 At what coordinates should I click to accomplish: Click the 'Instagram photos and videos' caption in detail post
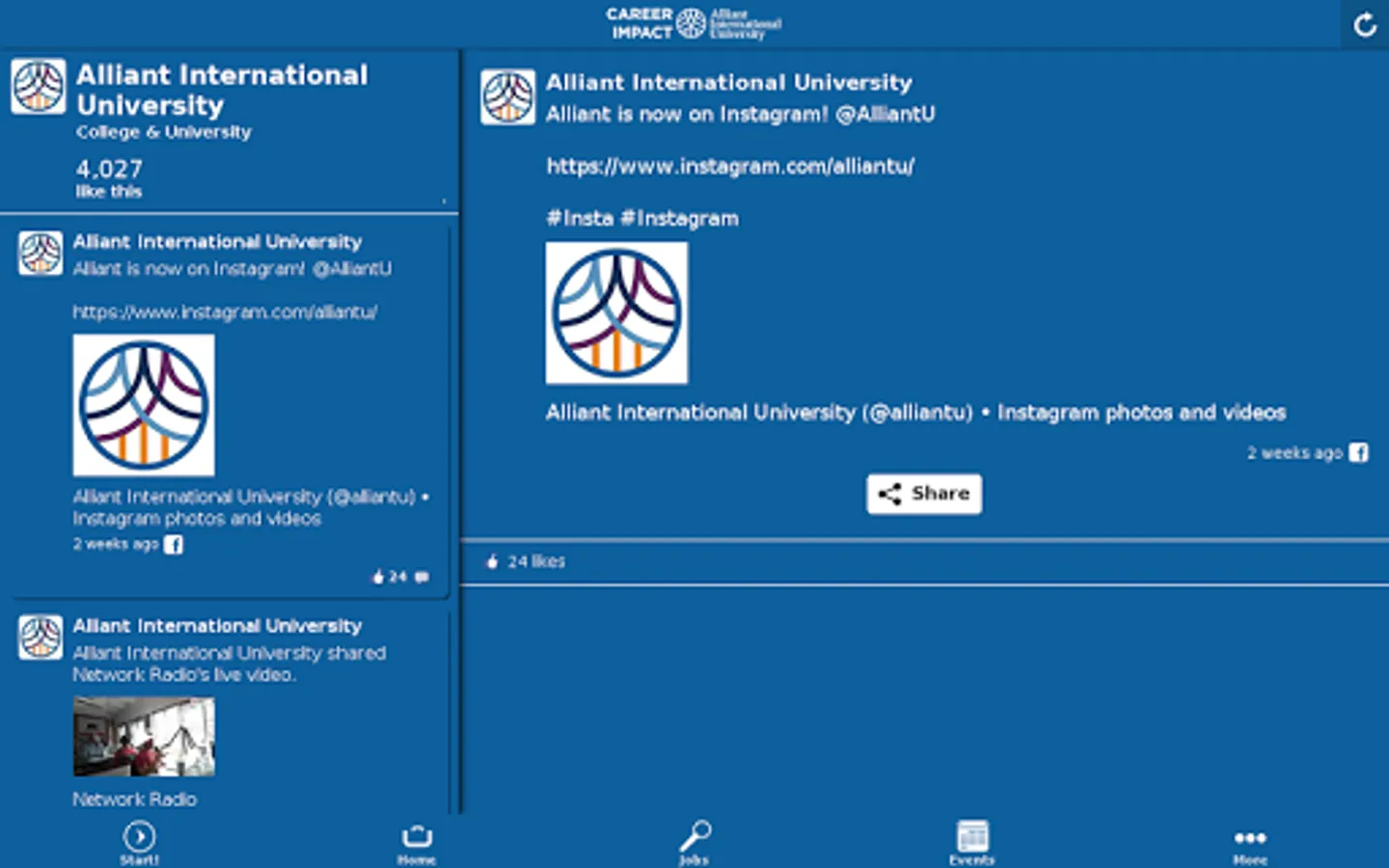point(1141,413)
